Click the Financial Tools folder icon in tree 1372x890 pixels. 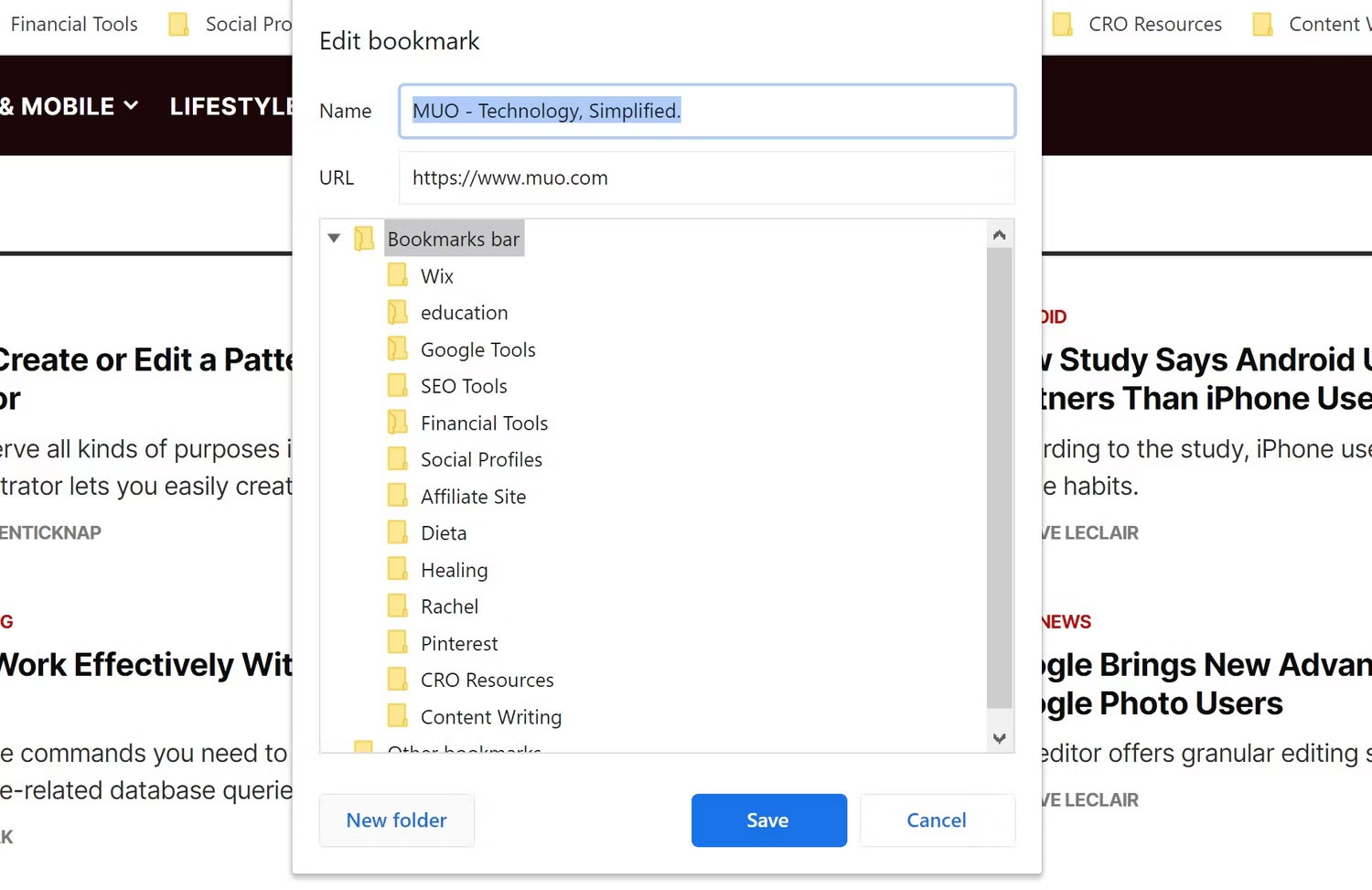397,422
